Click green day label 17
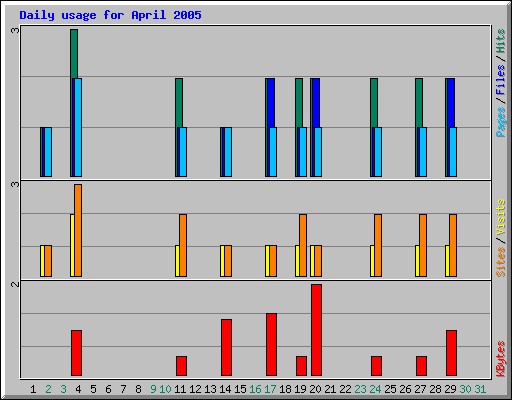This screenshot has height=400, width=512. pyautogui.click(x=270, y=389)
